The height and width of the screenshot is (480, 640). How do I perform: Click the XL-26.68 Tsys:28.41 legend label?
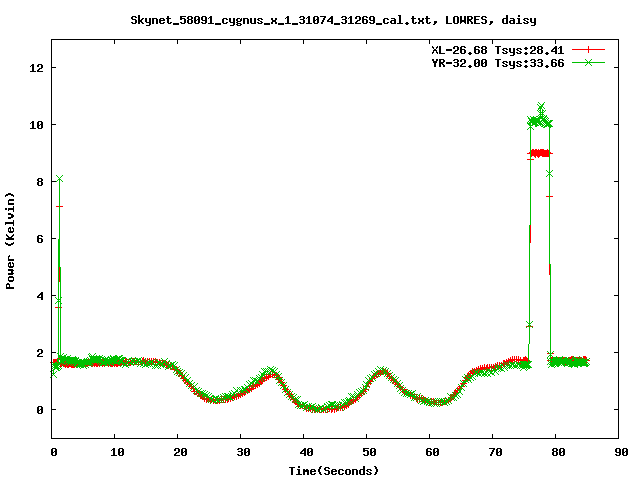click(x=498, y=50)
